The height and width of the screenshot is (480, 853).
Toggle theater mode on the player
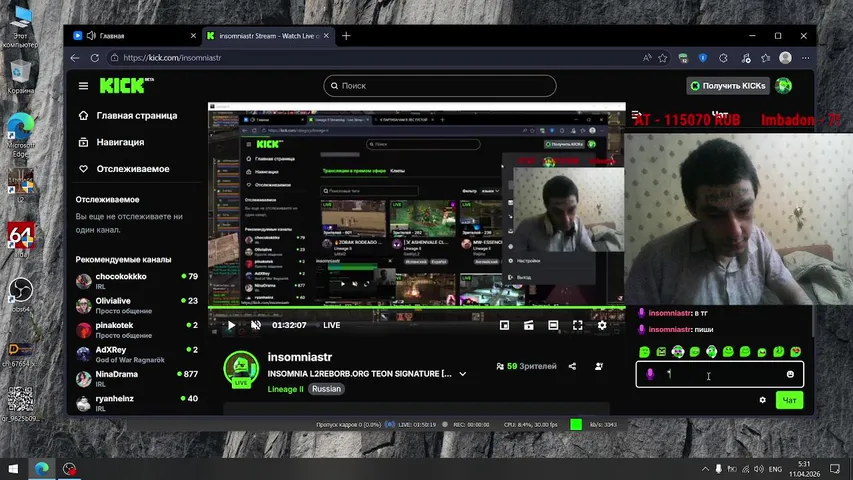553,325
